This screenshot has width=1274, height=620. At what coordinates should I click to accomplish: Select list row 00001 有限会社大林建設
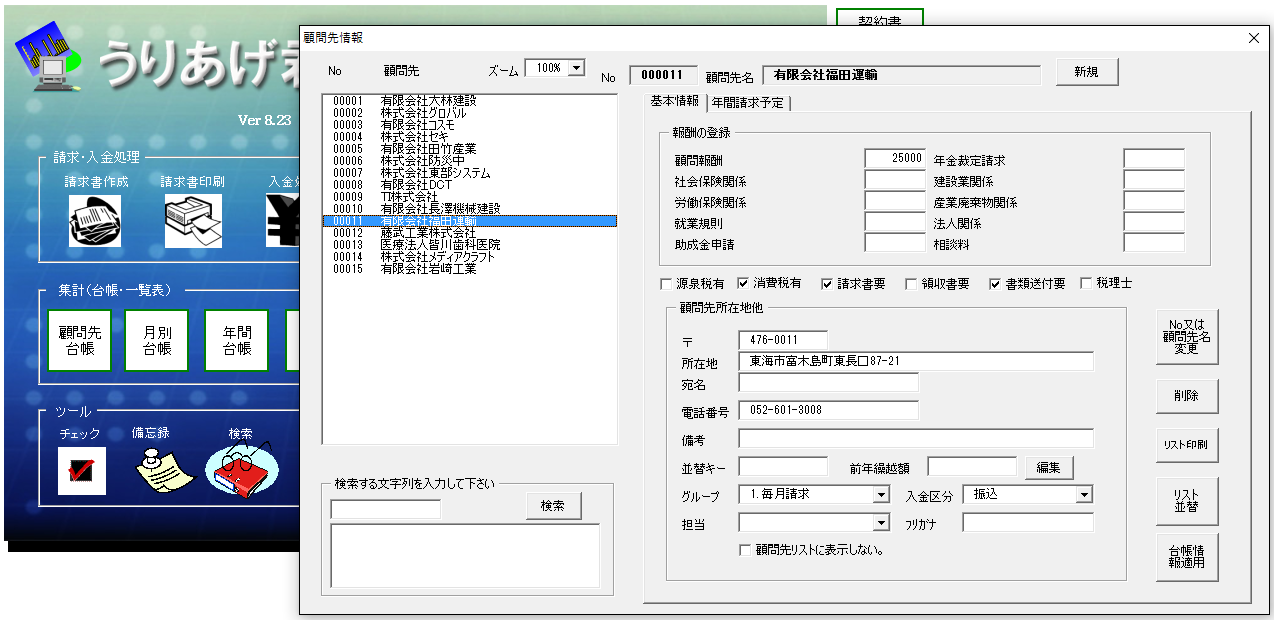[469, 101]
